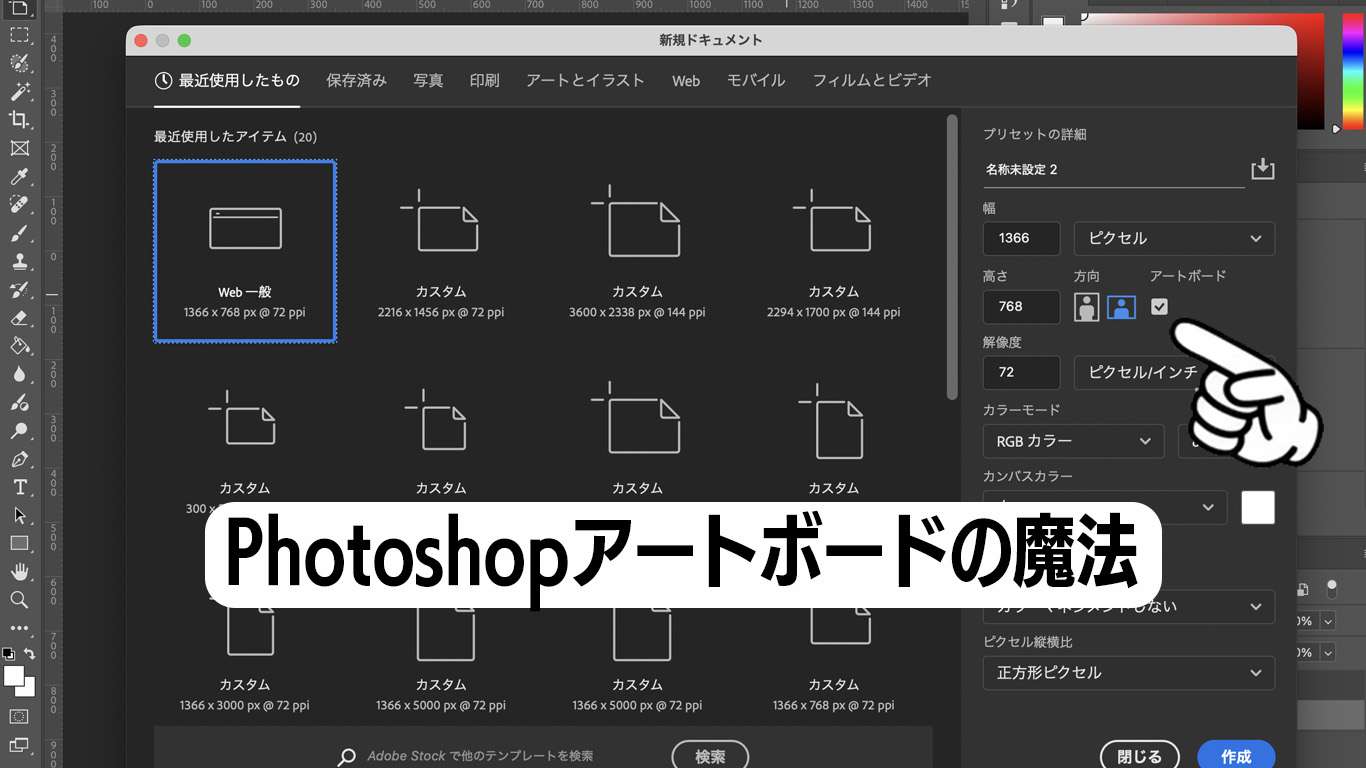Viewport: 1366px width, 768px height.
Task: Toggle the アートボード checkbox
Action: click(x=1159, y=307)
